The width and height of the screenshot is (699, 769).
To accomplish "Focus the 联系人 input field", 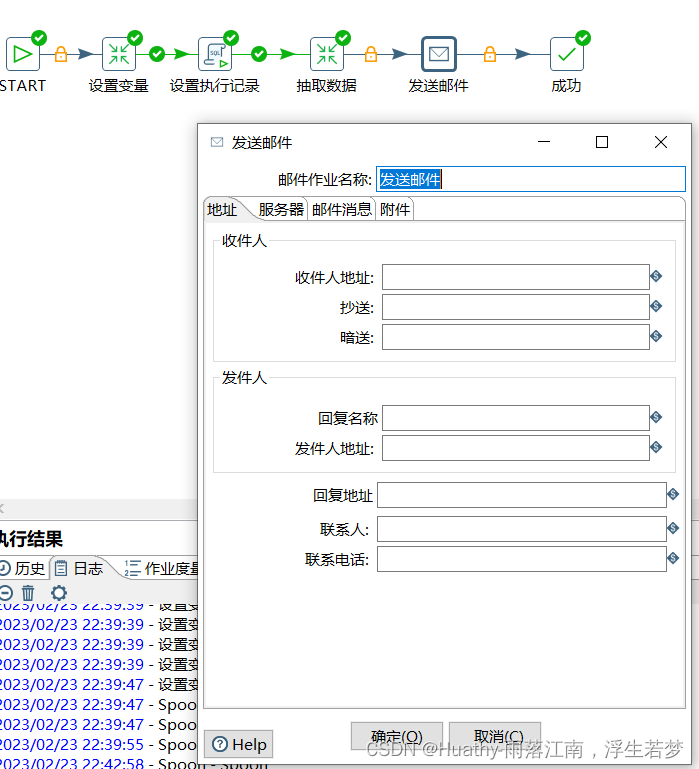I will pyautogui.click(x=522, y=529).
